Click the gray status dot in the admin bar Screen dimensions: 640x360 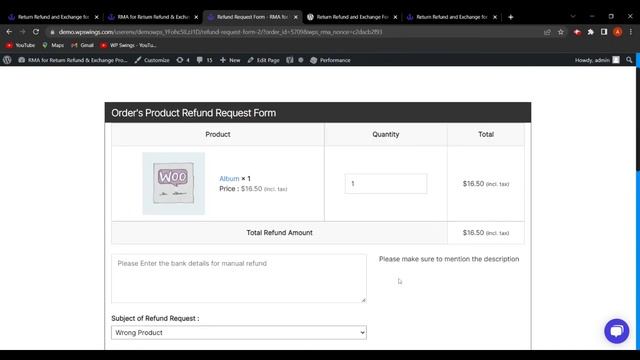[301, 60]
